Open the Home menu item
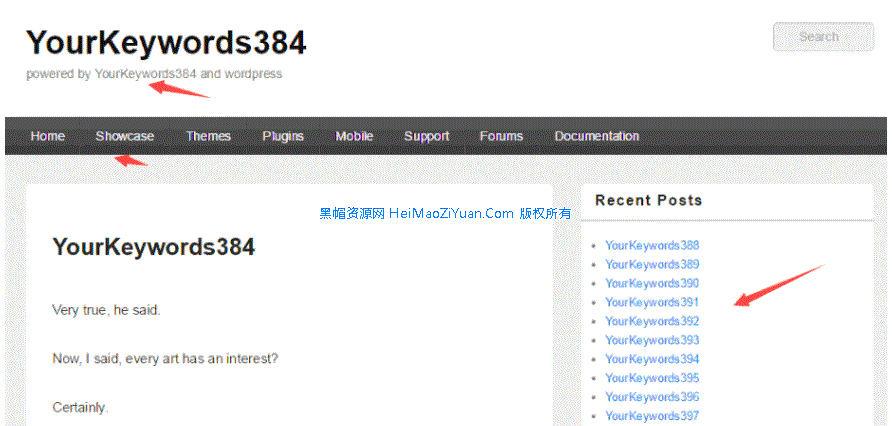Screen dimensions: 892x426 pyautogui.click(x=48, y=136)
